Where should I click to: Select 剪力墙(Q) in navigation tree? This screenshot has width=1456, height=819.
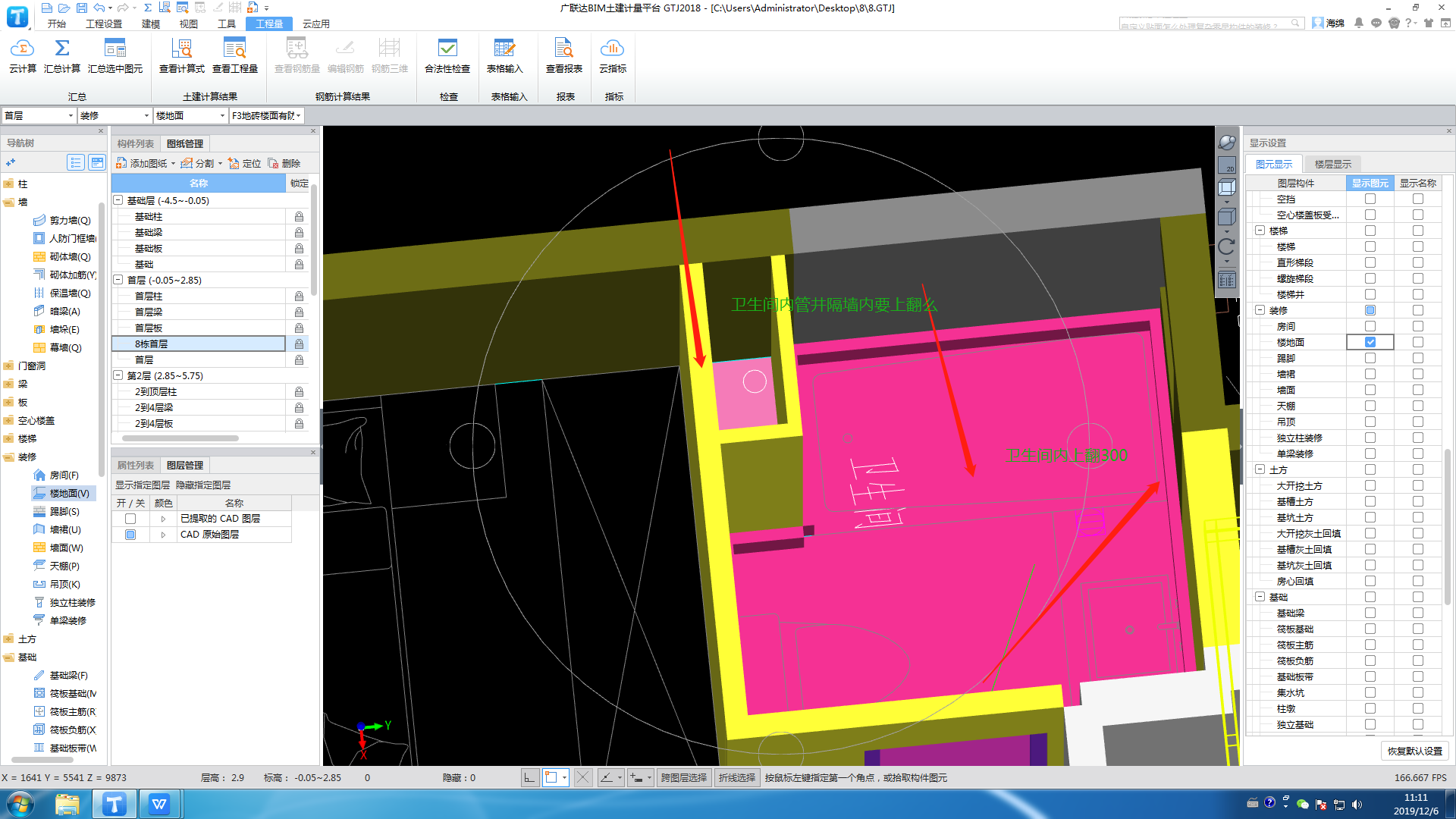[64, 221]
